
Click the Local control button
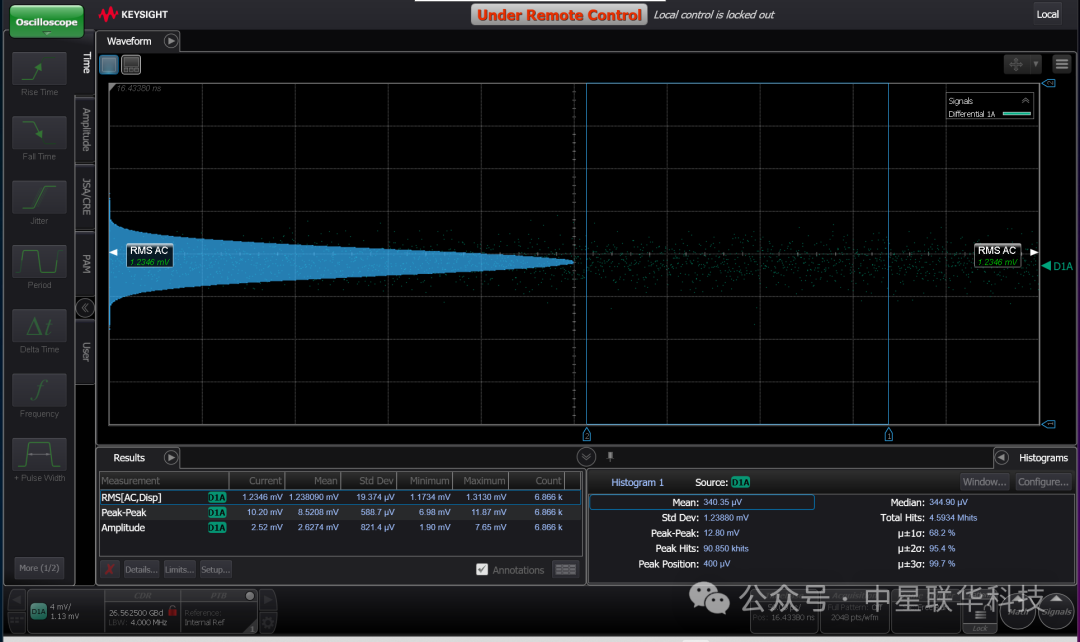click(x=1047, y=14)
